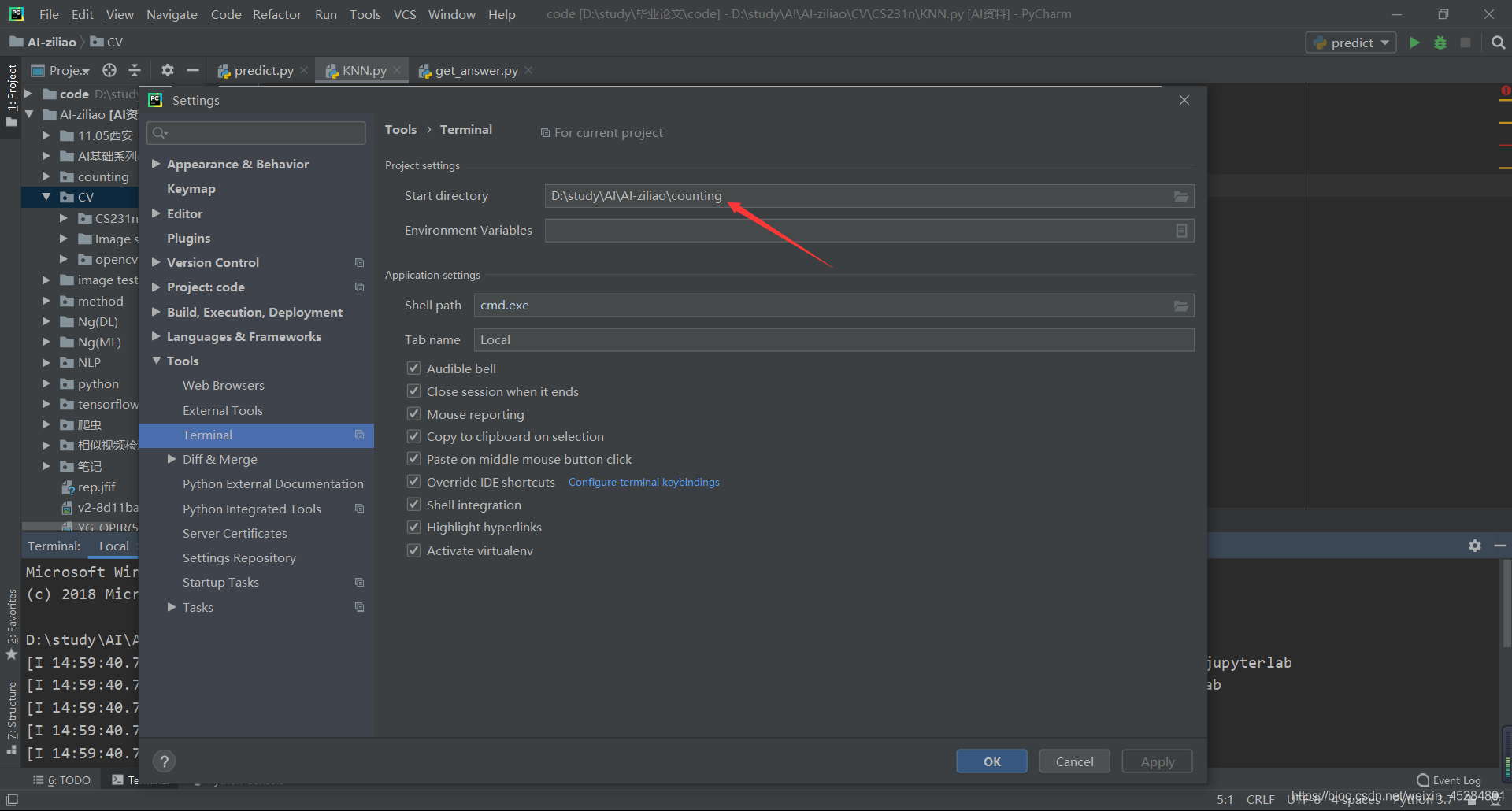Collapse the CV folder in project tree
1512x811 pixels.
click(46, 197)
